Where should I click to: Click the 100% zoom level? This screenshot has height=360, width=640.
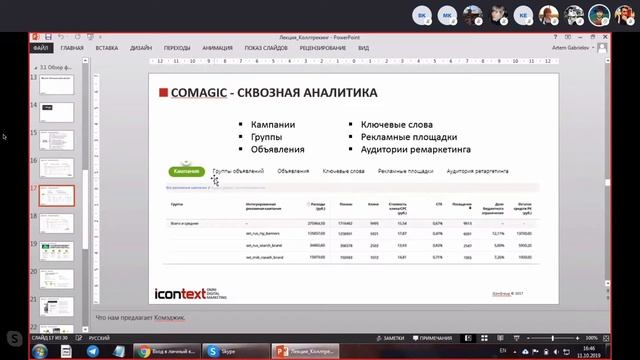(591, 338)
